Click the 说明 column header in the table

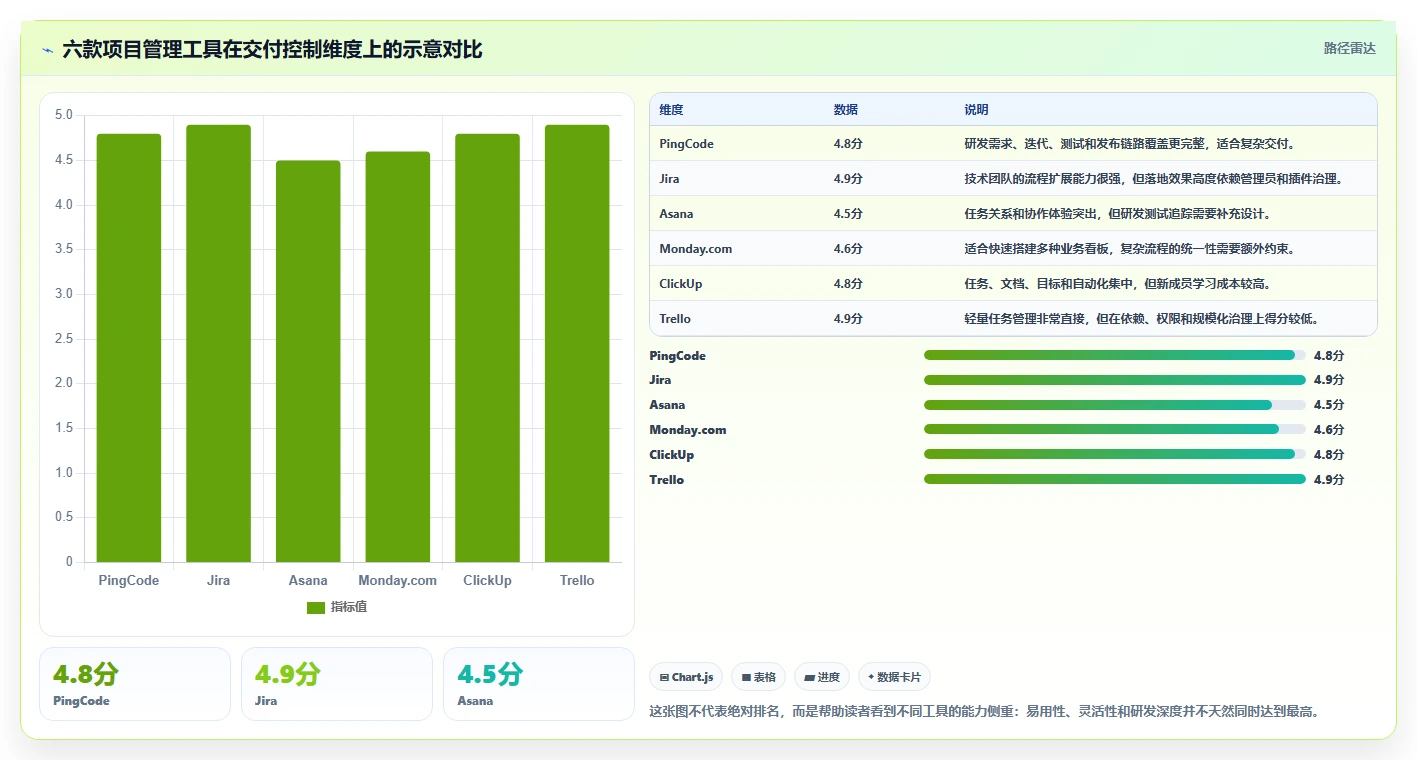(976, 110)
